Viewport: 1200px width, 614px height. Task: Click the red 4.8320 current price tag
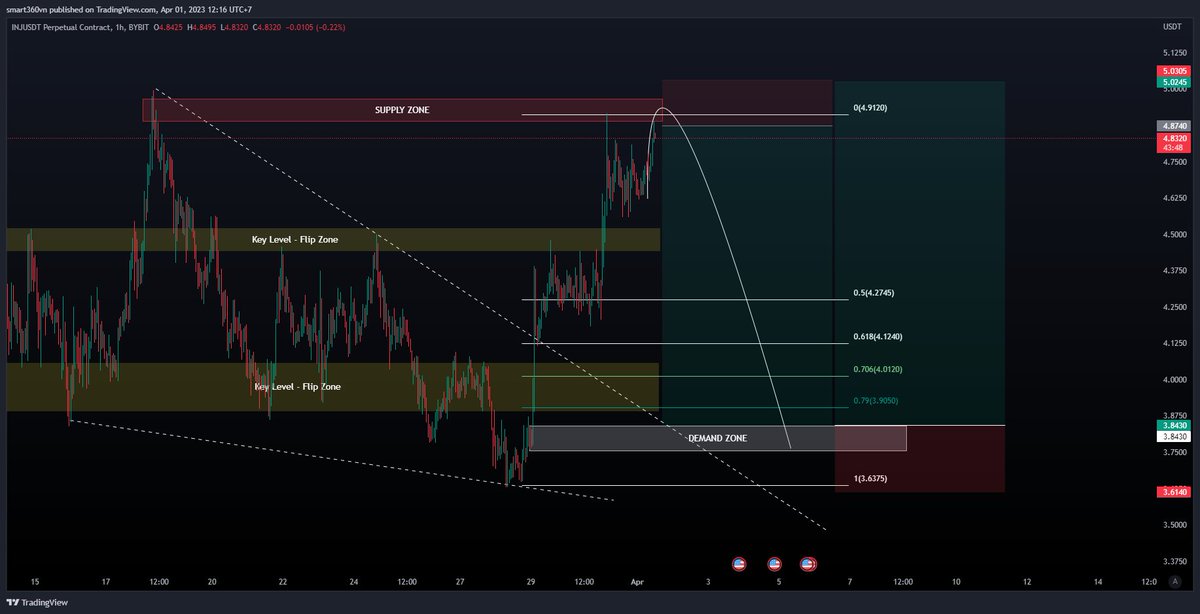point(1173,138)
